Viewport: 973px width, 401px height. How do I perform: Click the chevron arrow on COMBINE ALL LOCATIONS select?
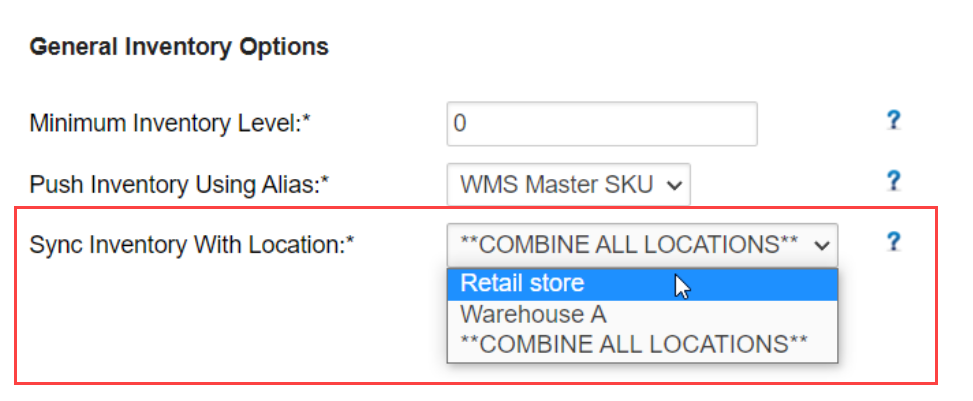tap(822, 246)
